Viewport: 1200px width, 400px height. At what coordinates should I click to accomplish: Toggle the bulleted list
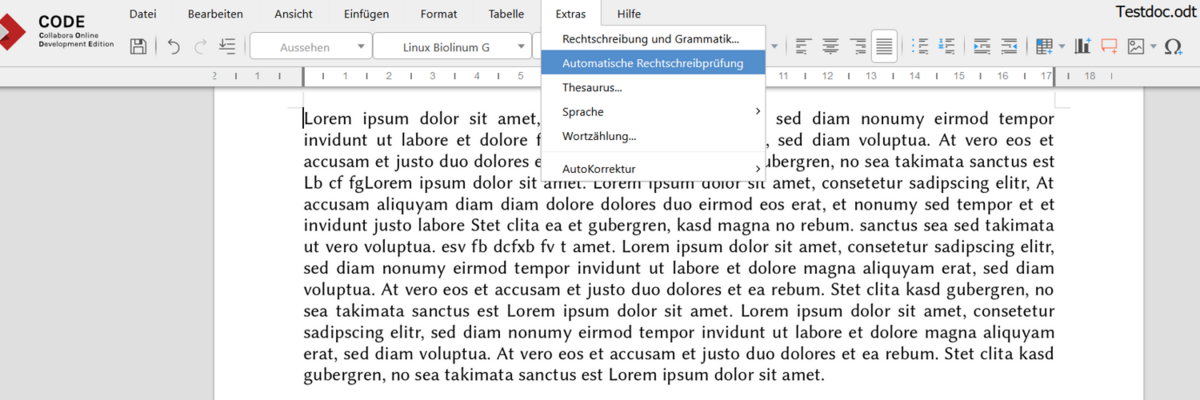point(921,46)
